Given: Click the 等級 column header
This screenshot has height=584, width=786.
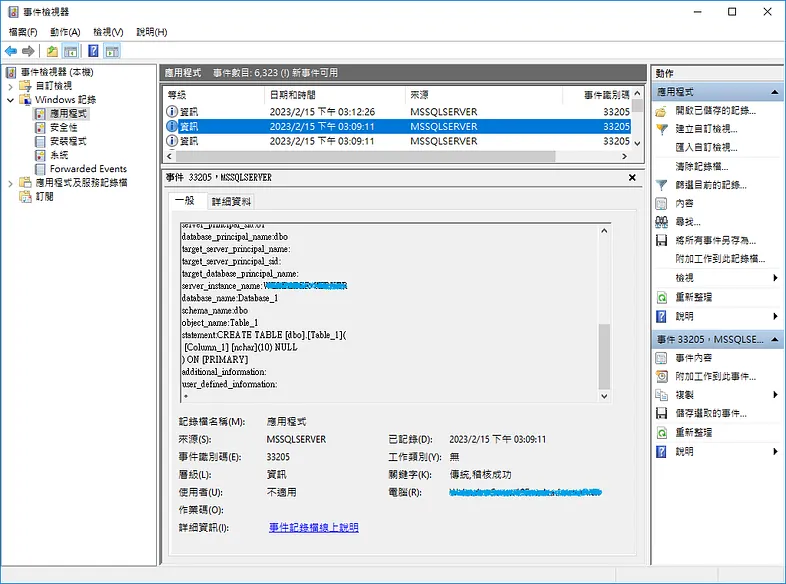Looking at the screenshot, I should [x=214, y=95].
